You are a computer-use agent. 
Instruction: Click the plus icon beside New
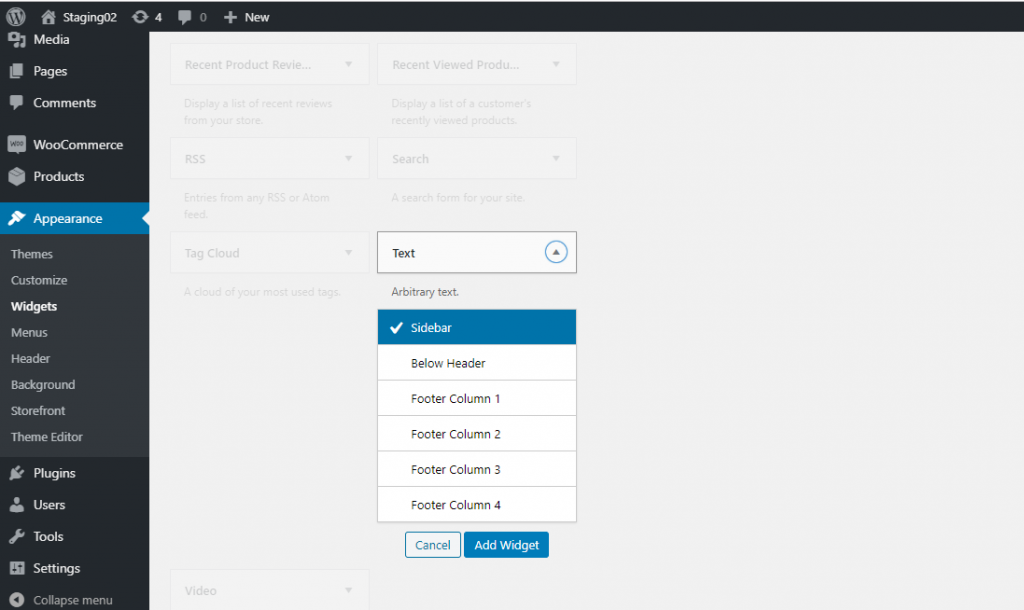230,17
